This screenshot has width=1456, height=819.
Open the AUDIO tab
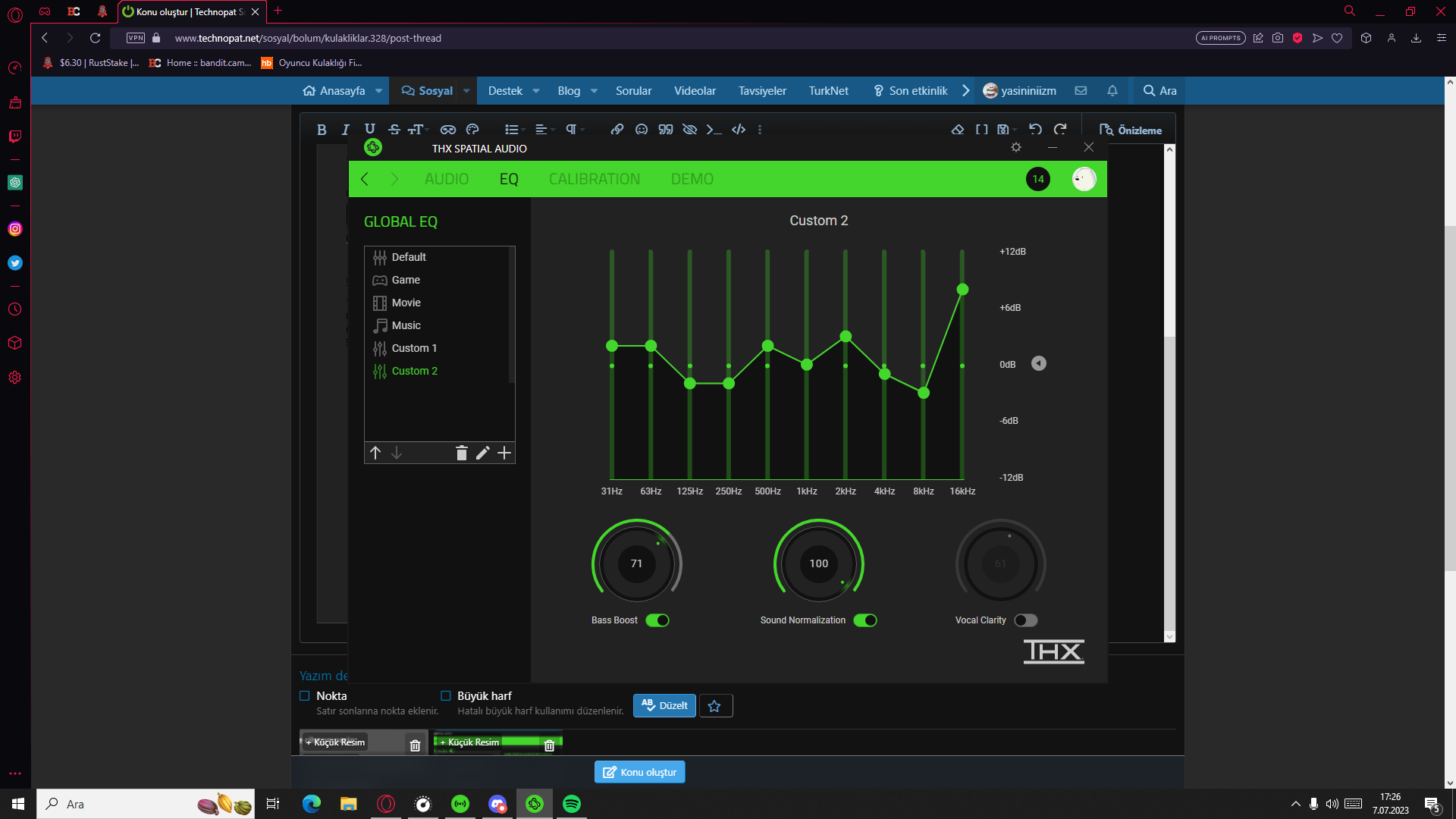447,179
